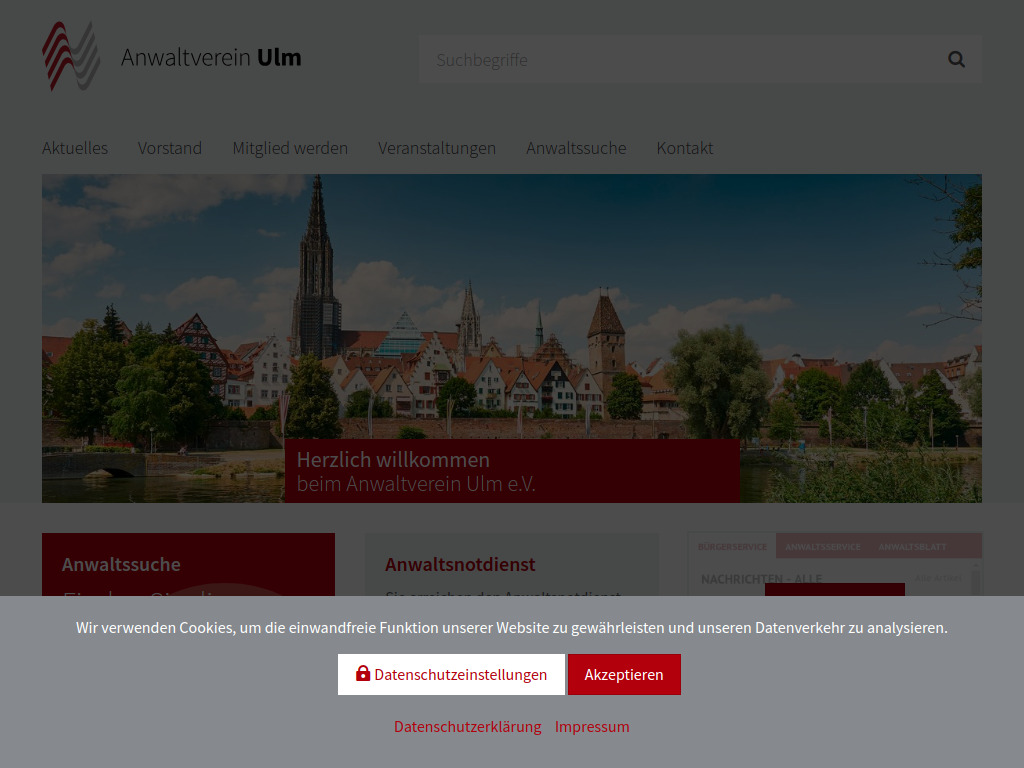Open the Vorstand menu item
This screenshot has height=768, width=1024.
170,148
